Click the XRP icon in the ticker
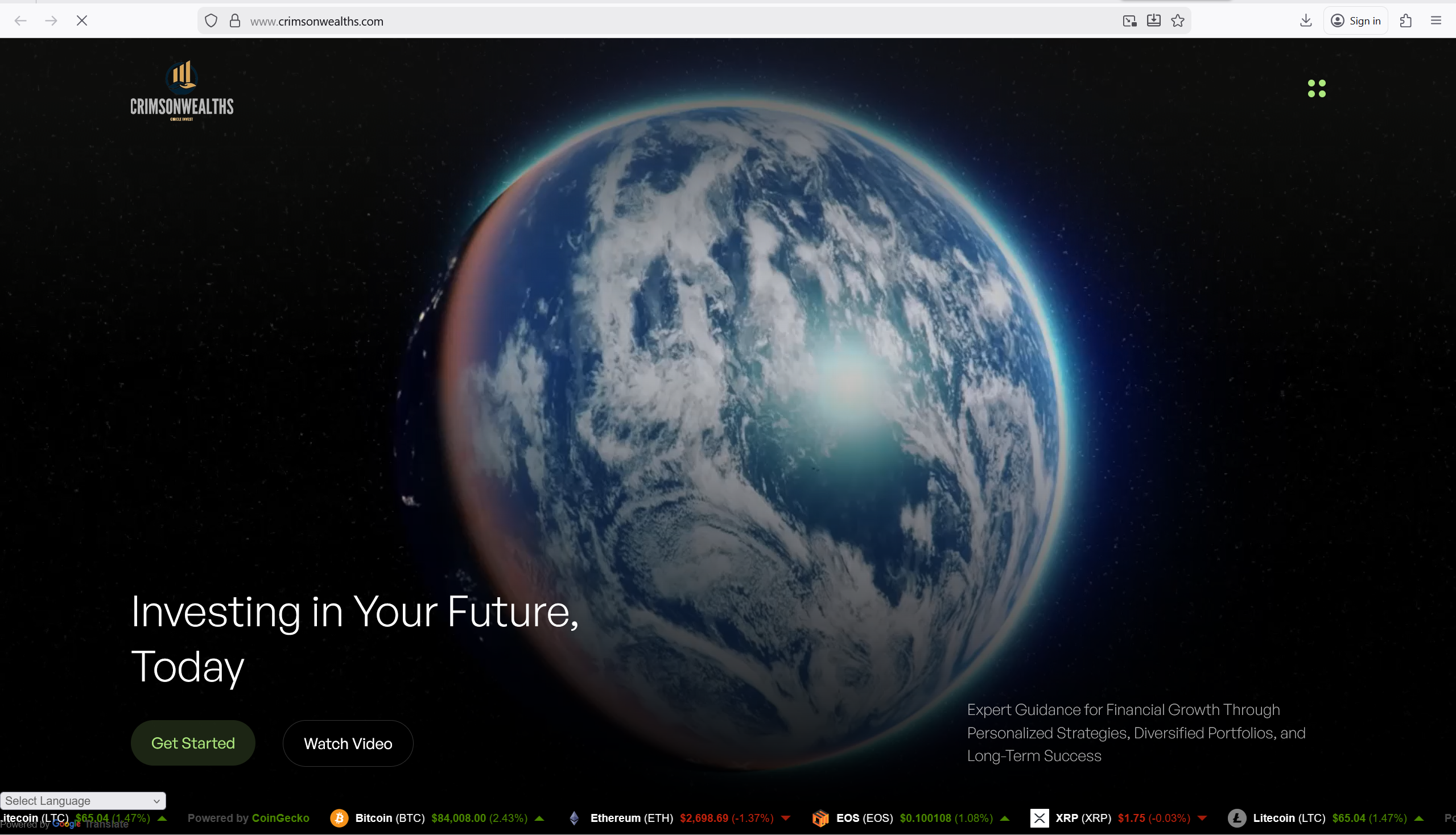1456x835 pixels. pyautogui.click(x=1039, y=818)
